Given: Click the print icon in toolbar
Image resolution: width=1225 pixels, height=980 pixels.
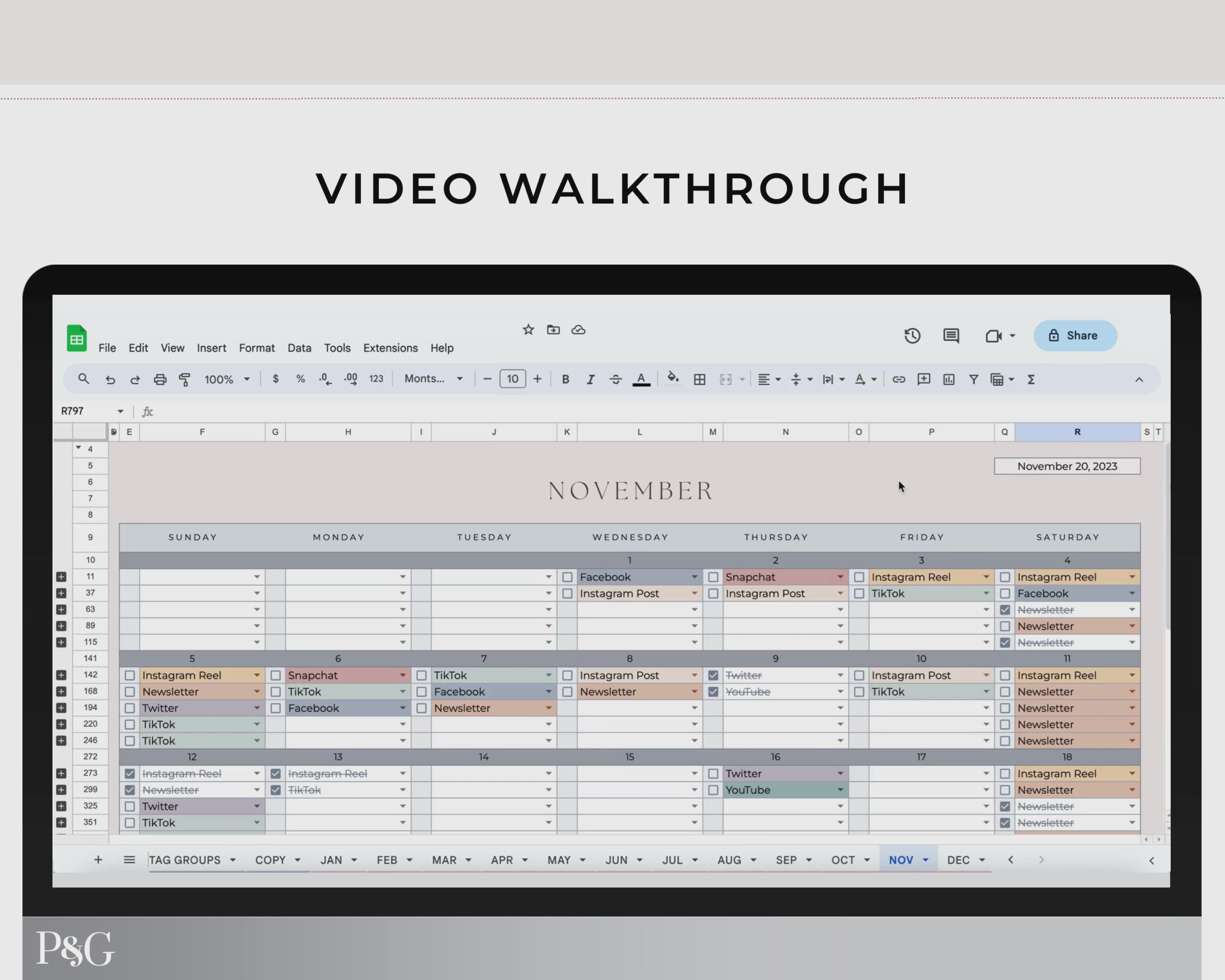Looking at the screenshot, I should [160, 379].
